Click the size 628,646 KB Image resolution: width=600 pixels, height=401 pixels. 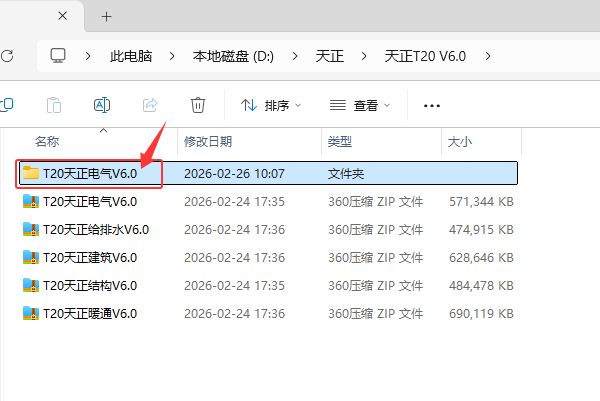481,258
